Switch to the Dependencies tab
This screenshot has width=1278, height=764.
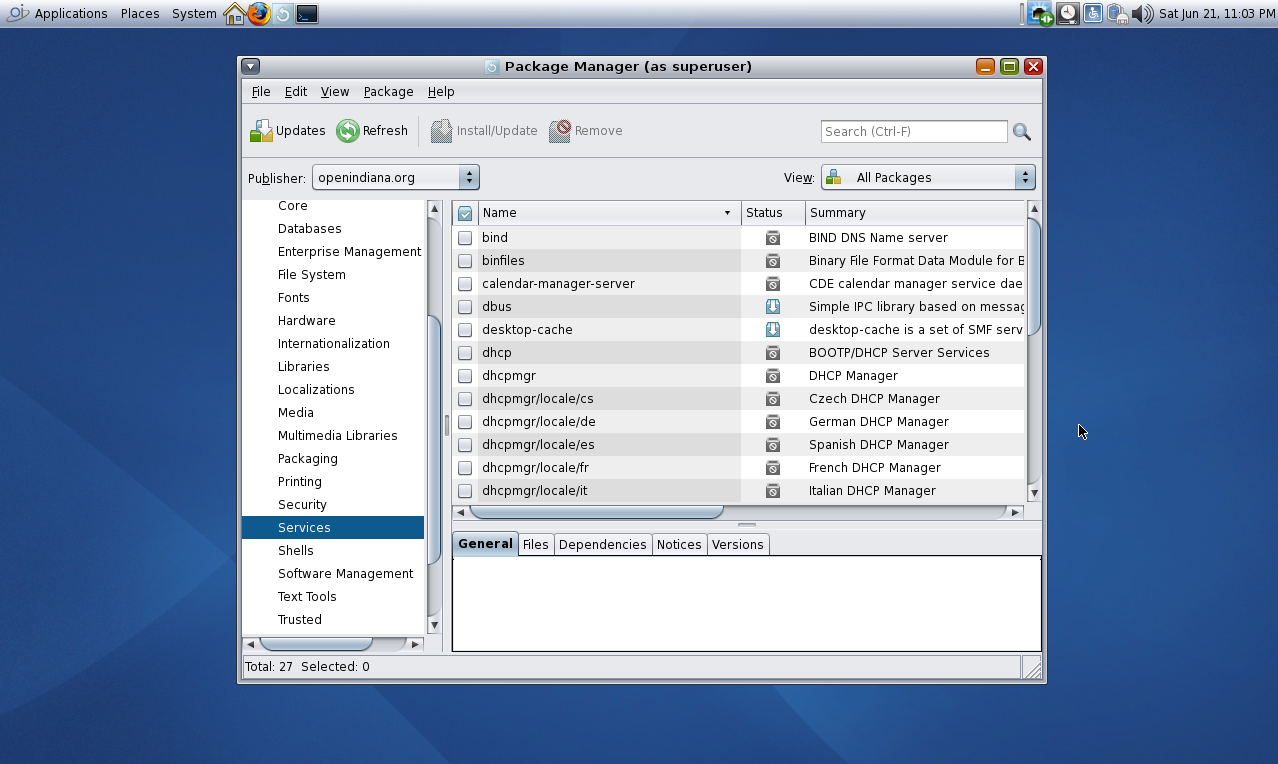[603, 544]
